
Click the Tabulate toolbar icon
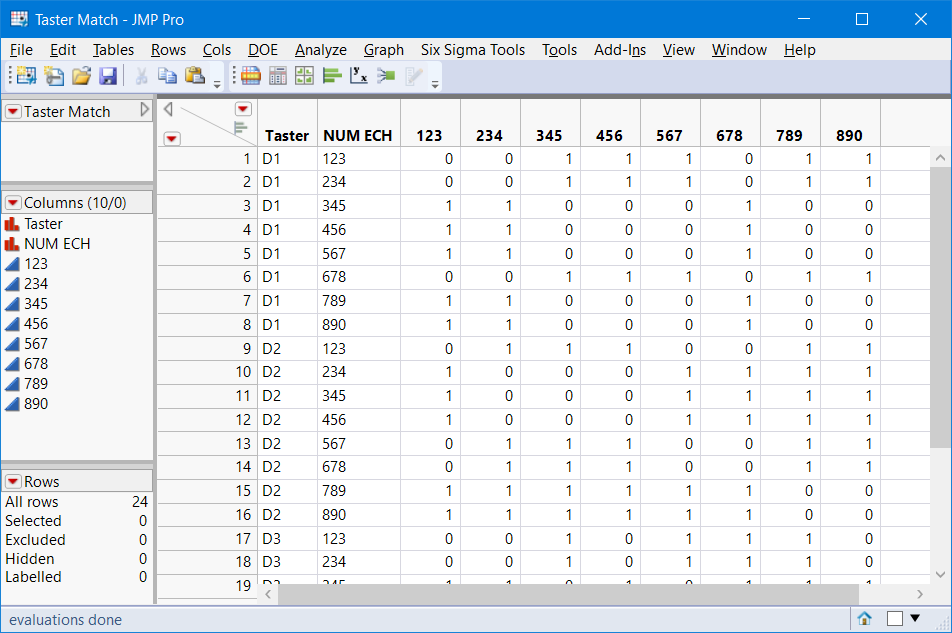pyautogui.click(x=277, y=76)
